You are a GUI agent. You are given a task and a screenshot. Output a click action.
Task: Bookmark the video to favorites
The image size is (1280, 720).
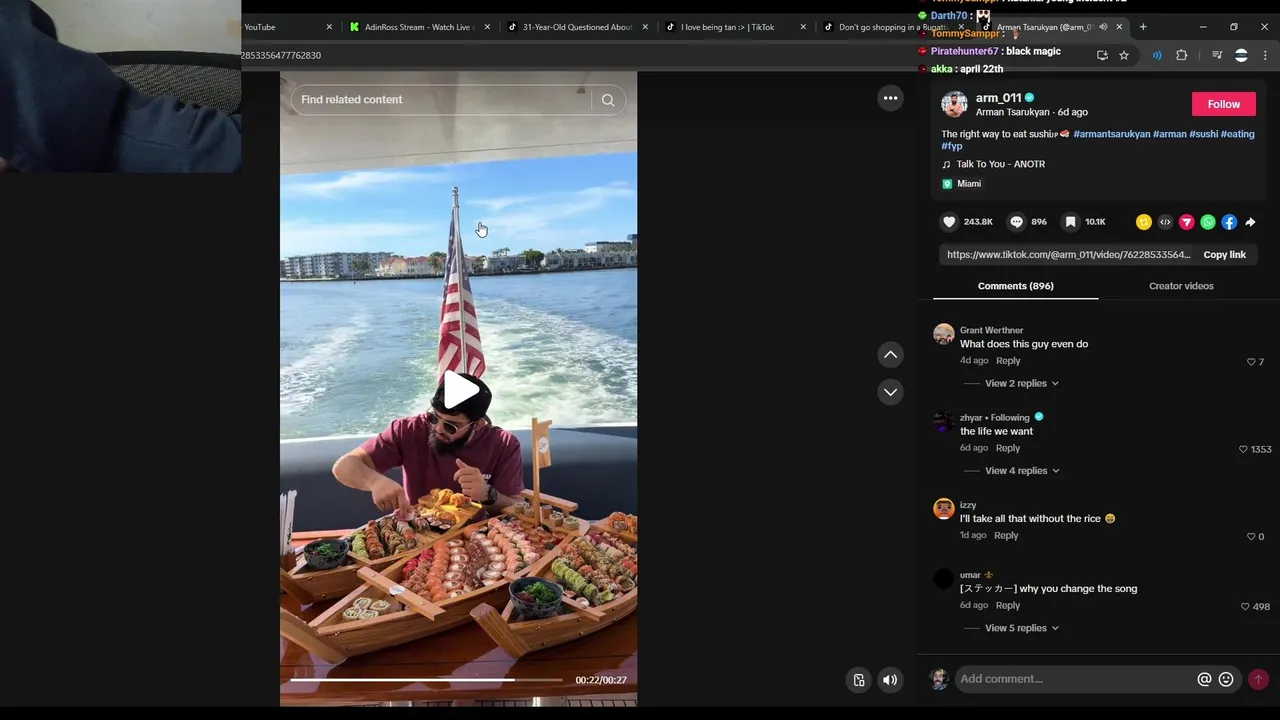(1070, 222)
